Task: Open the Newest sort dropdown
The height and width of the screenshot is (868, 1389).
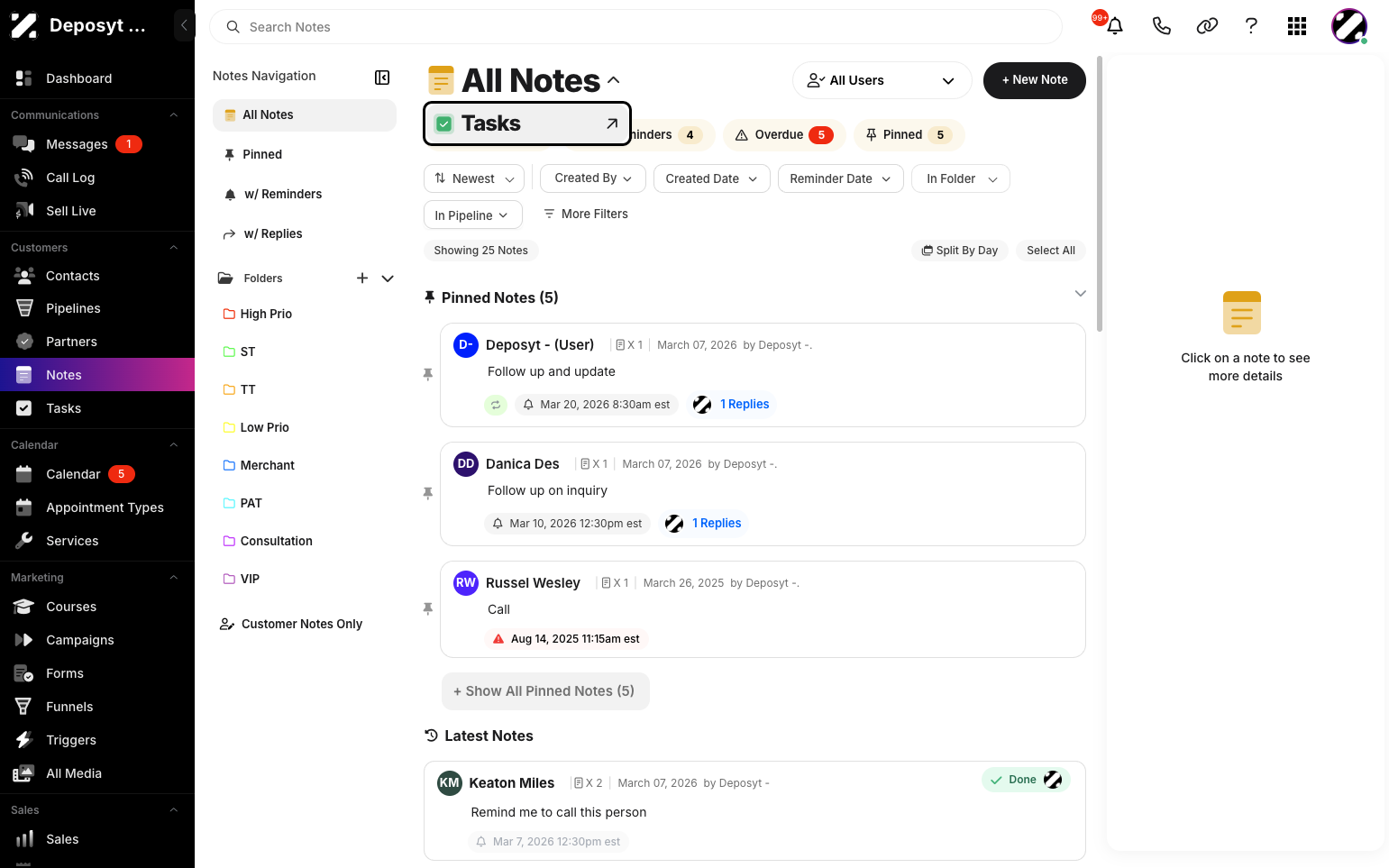Action: [474, 178]
